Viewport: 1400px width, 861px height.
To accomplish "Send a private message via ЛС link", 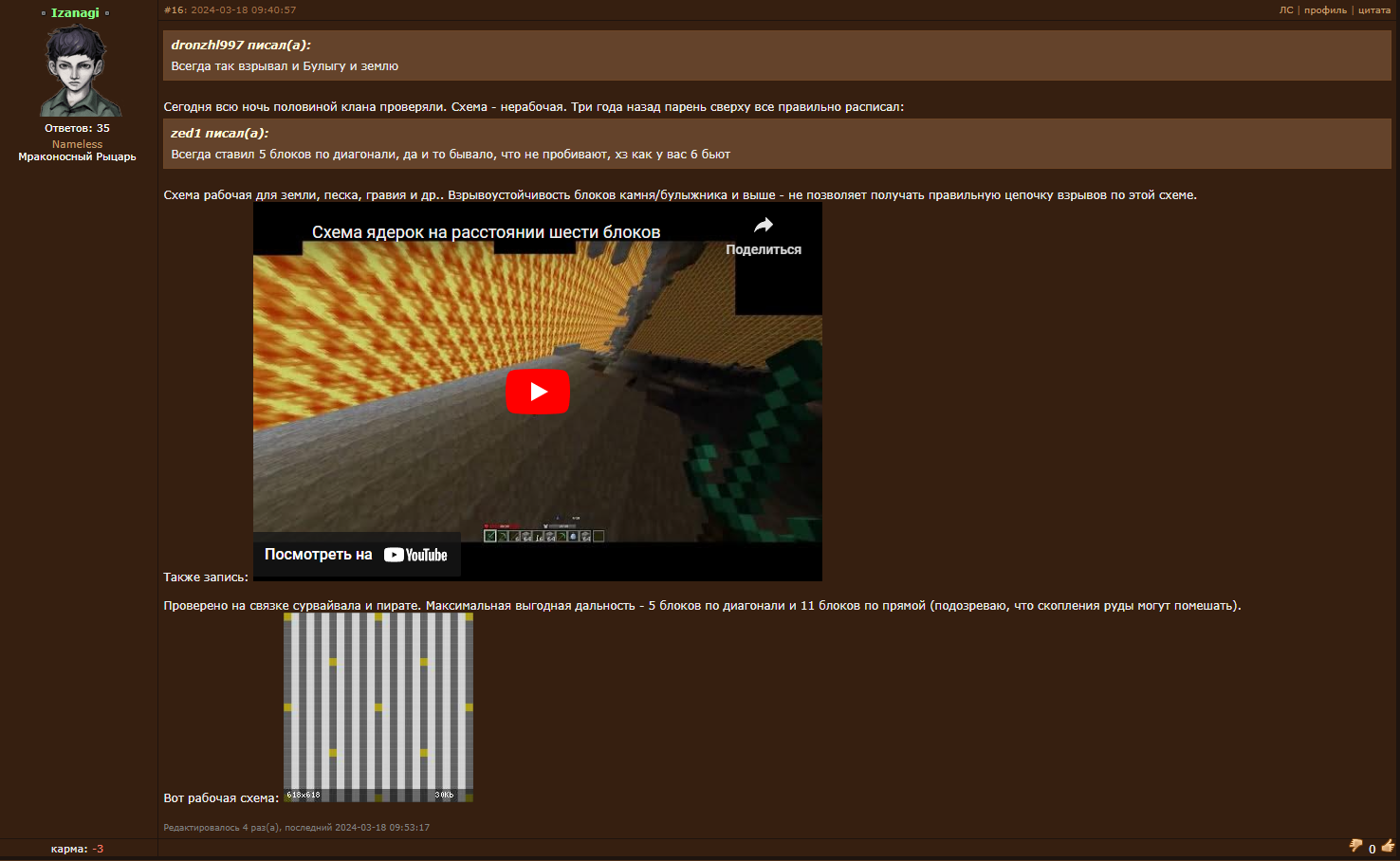I will coord(1285,10).
